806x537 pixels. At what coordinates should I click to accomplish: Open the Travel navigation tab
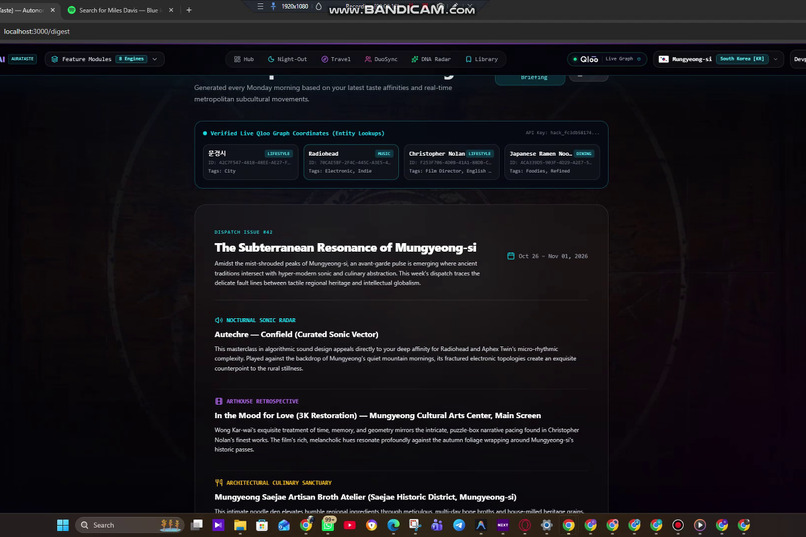point(336,59)
